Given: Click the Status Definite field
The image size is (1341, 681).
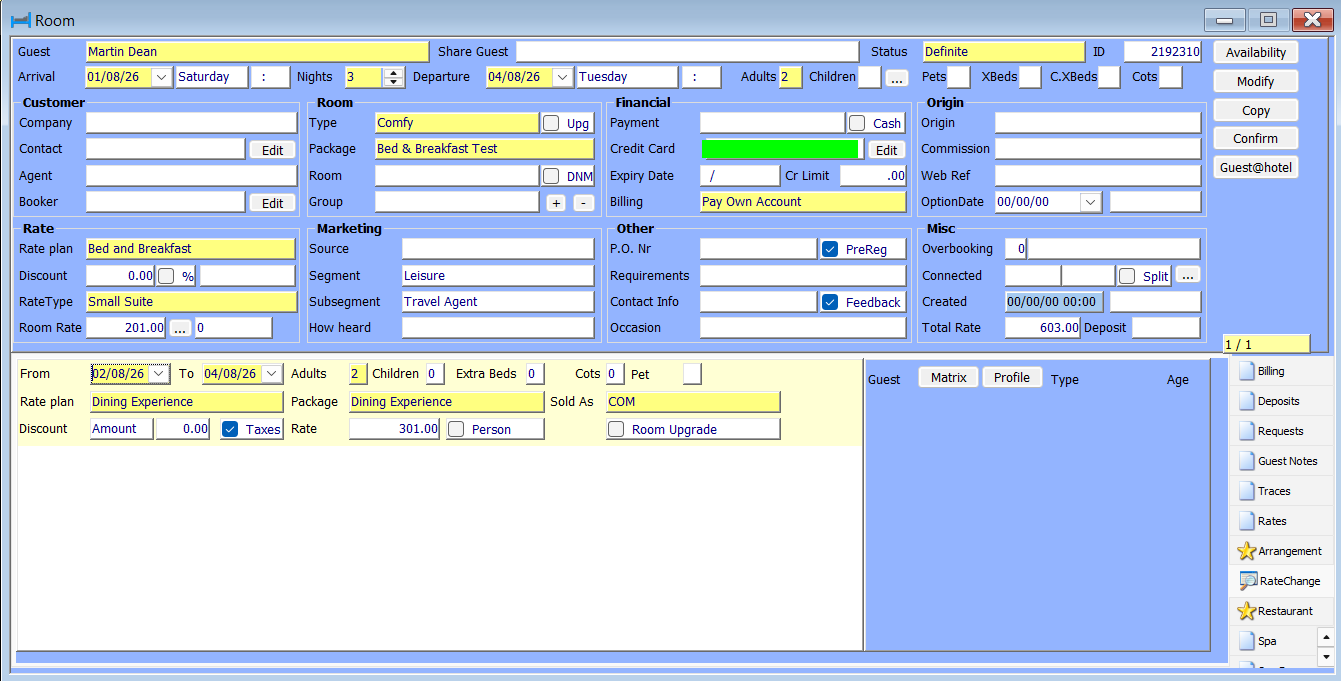Looking at the screenshot, I should (x=1003, y=52).
